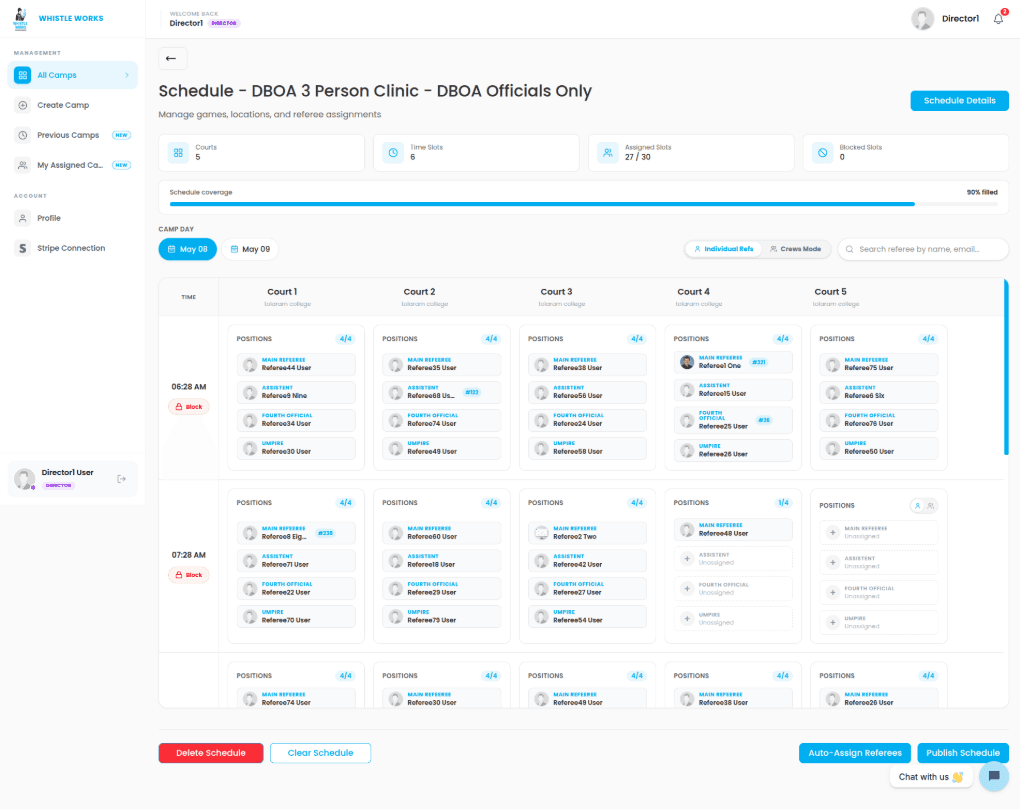1020x809 pixels.
Task: Open the chat bubble icon
Action: pyautogui.click(x=993, y=776)
